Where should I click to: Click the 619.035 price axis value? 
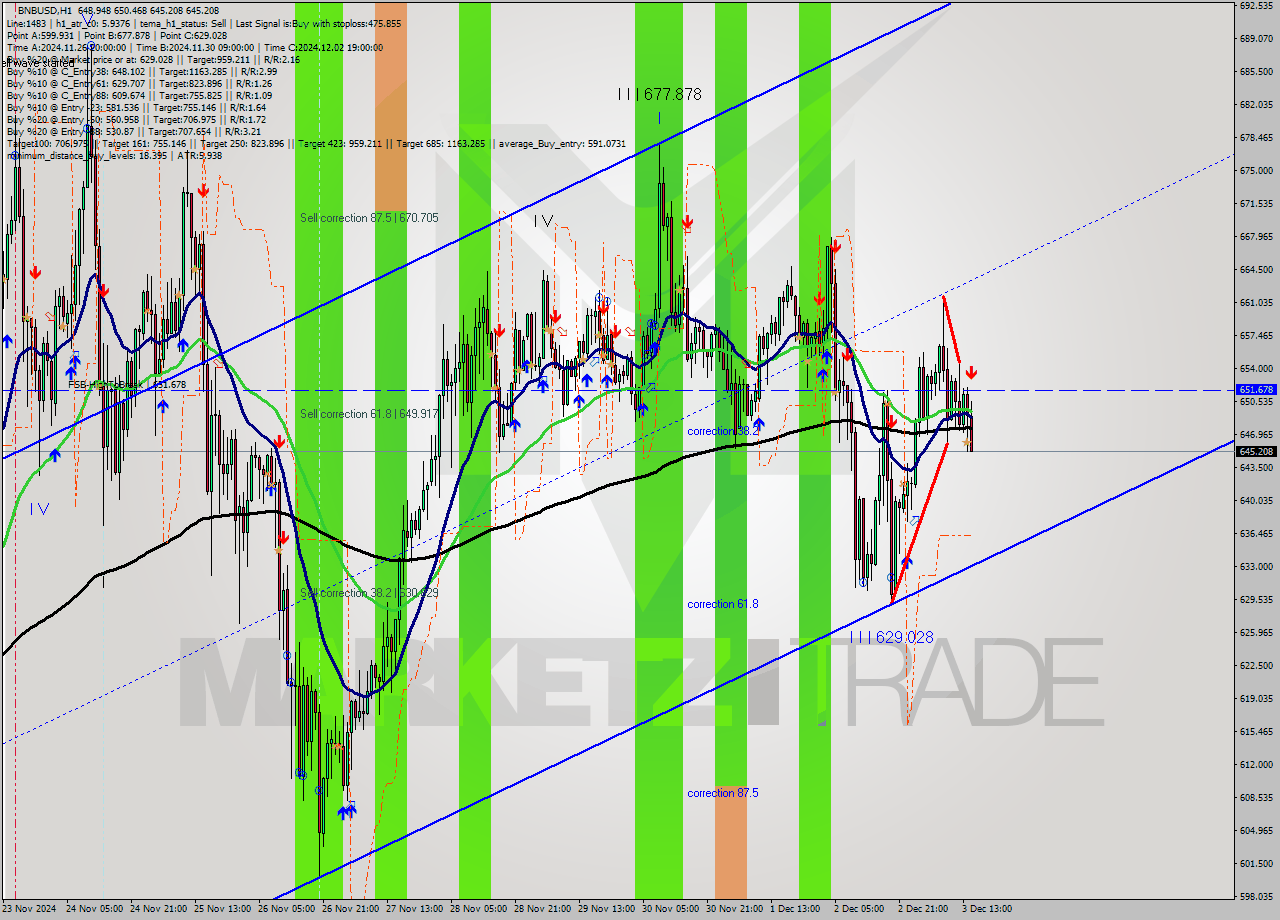(1255, 698)
